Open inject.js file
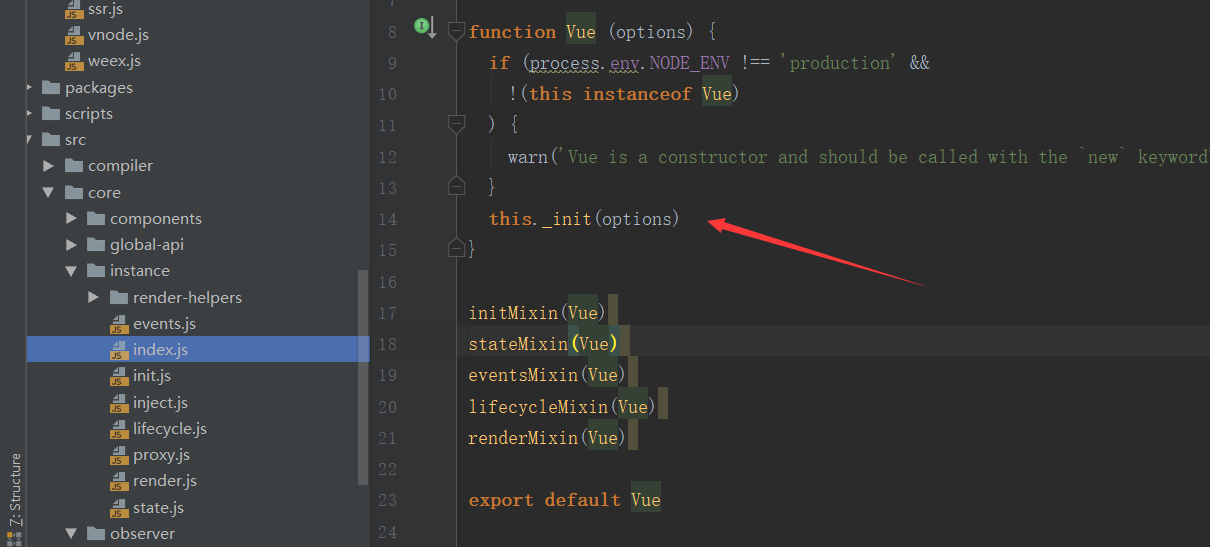The height and width of the screenshot is (547, 1210). 160,402
